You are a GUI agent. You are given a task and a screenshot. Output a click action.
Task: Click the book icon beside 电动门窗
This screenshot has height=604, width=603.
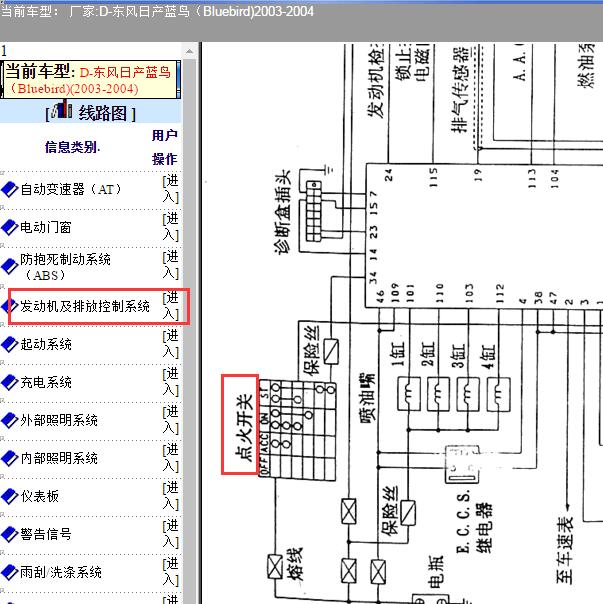(x=10, y=227)
